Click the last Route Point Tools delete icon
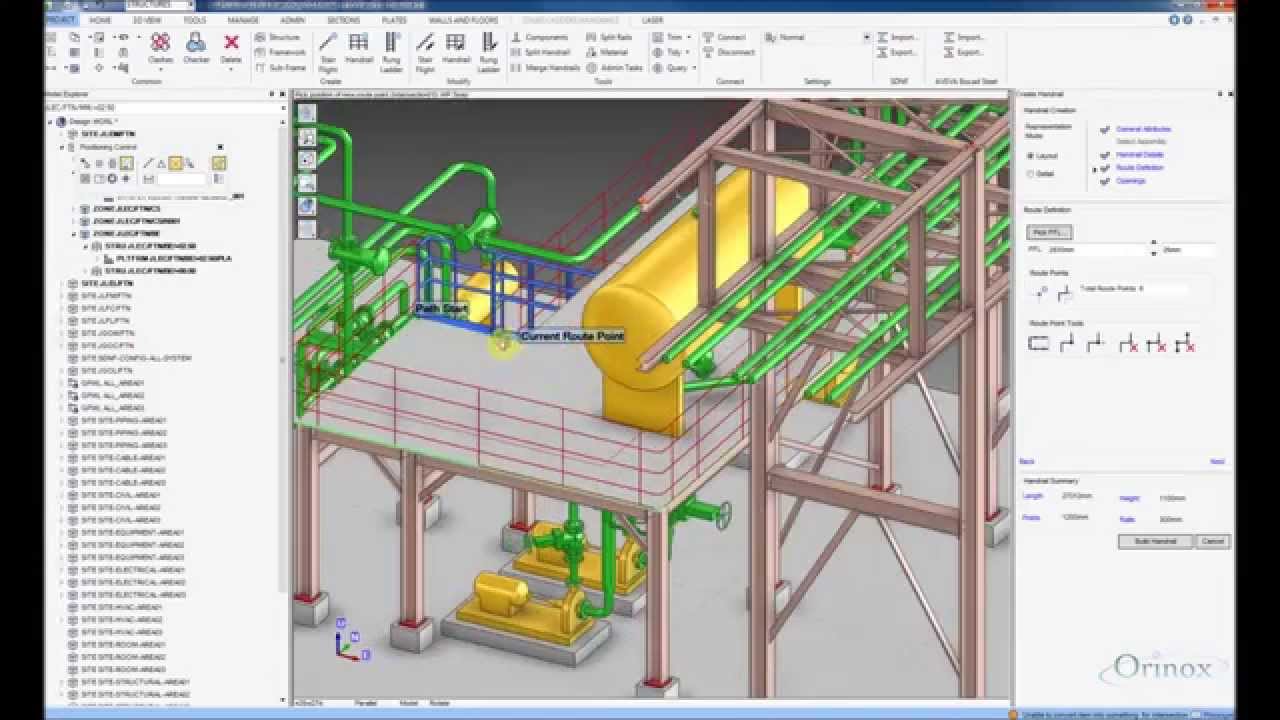Image resolution: width=1280 pixels, height=720 pixels. (x=1185, y=344)
